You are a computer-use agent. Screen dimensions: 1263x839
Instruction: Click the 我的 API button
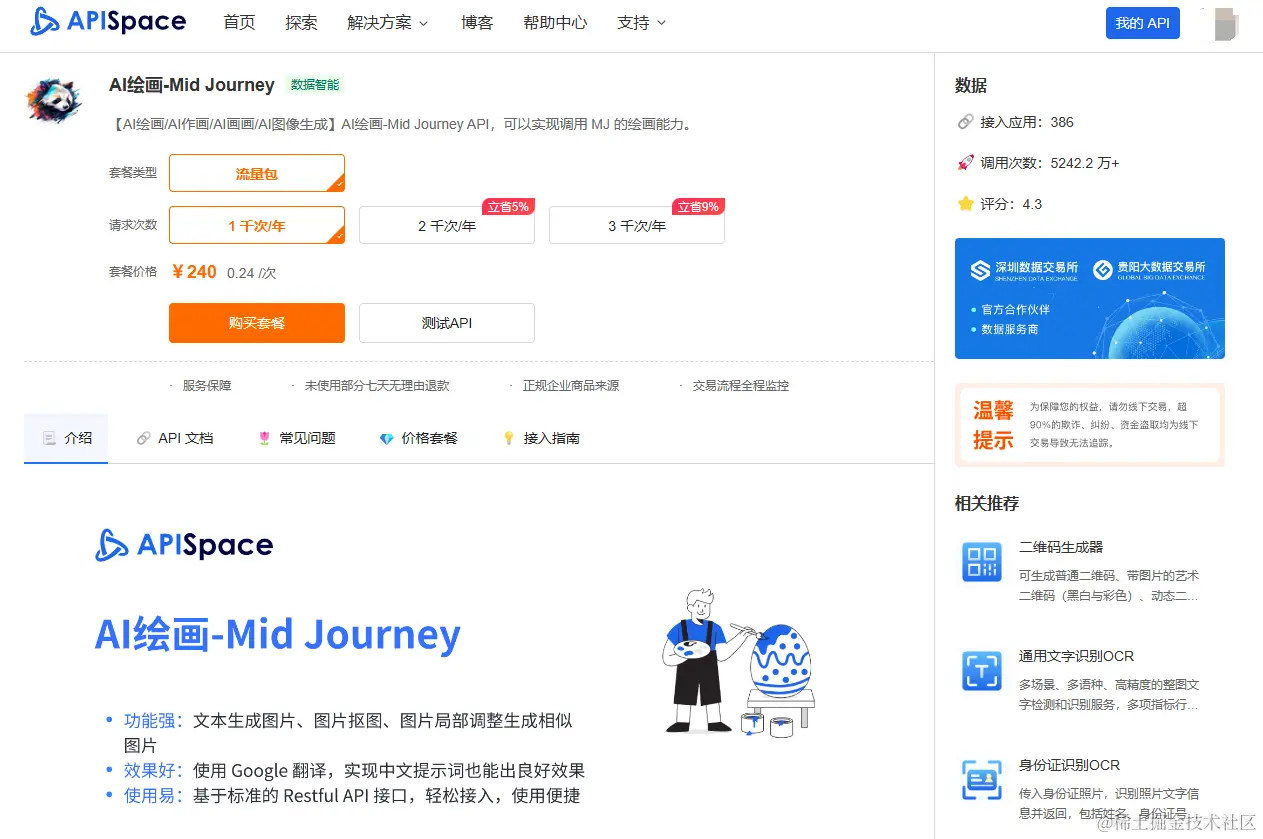coord(1142,23)
